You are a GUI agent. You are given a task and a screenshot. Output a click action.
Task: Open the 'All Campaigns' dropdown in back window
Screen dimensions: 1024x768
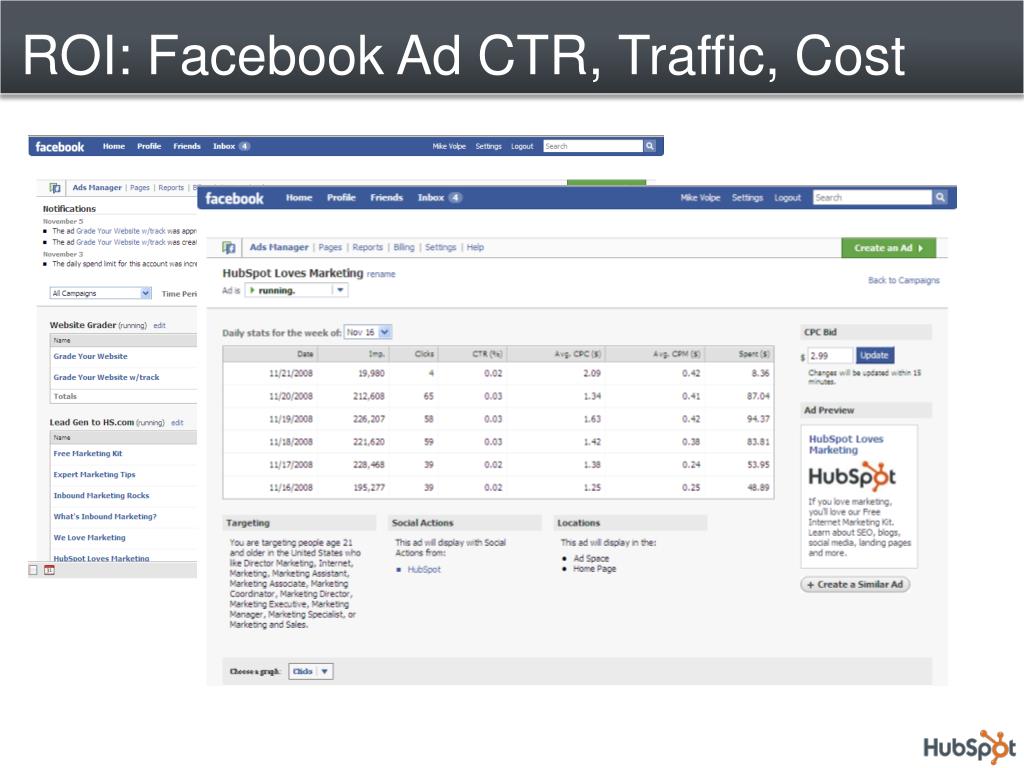pos(101,293)
